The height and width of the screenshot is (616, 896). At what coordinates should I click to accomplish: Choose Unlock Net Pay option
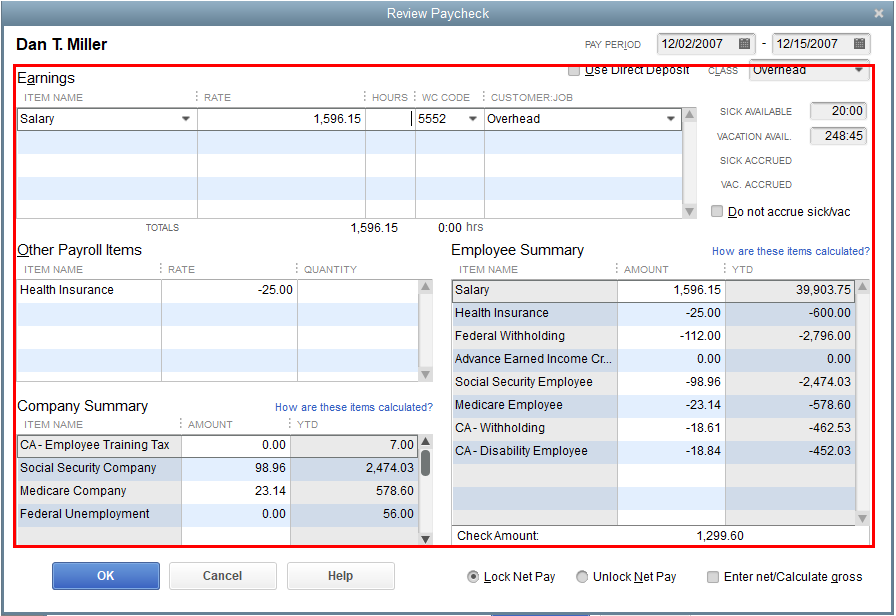(582, 577)
